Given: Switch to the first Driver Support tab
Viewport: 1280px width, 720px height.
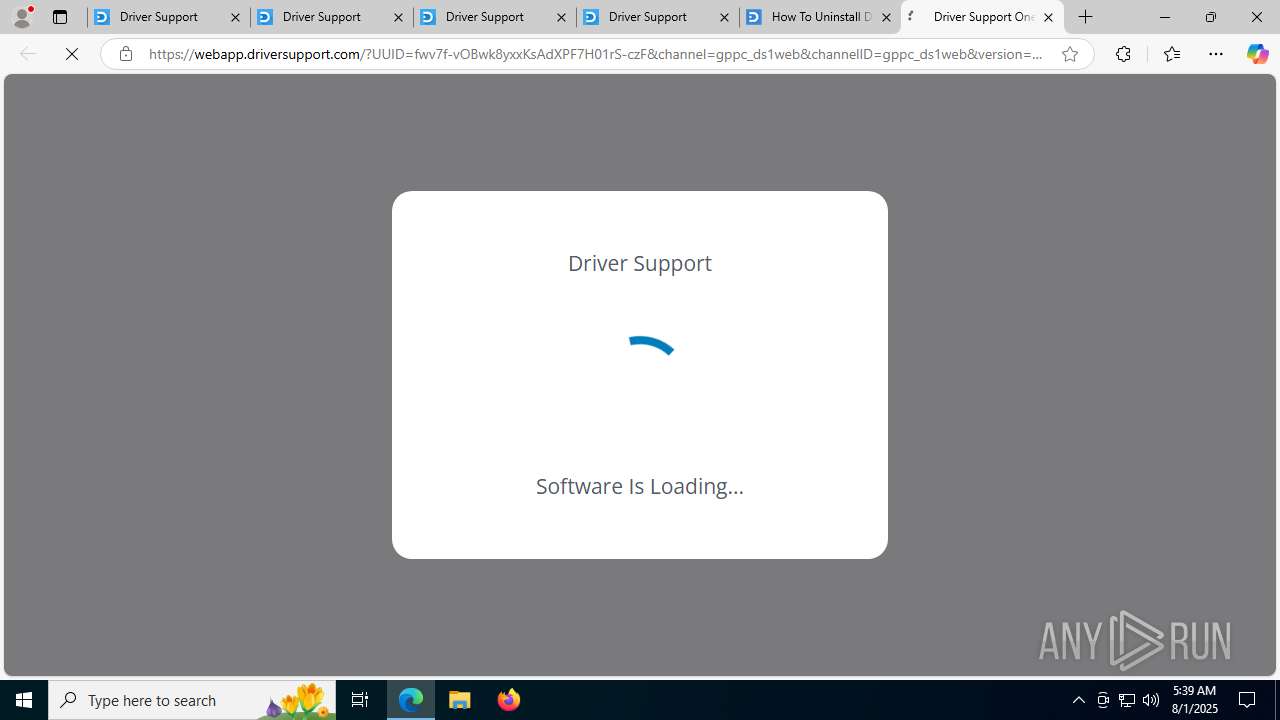Looking at the screenshot, I should coord(169,17).
